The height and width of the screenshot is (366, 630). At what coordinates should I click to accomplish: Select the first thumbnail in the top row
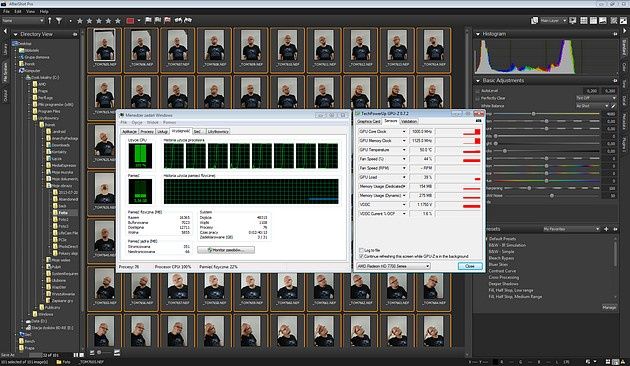tap(104, 49)
